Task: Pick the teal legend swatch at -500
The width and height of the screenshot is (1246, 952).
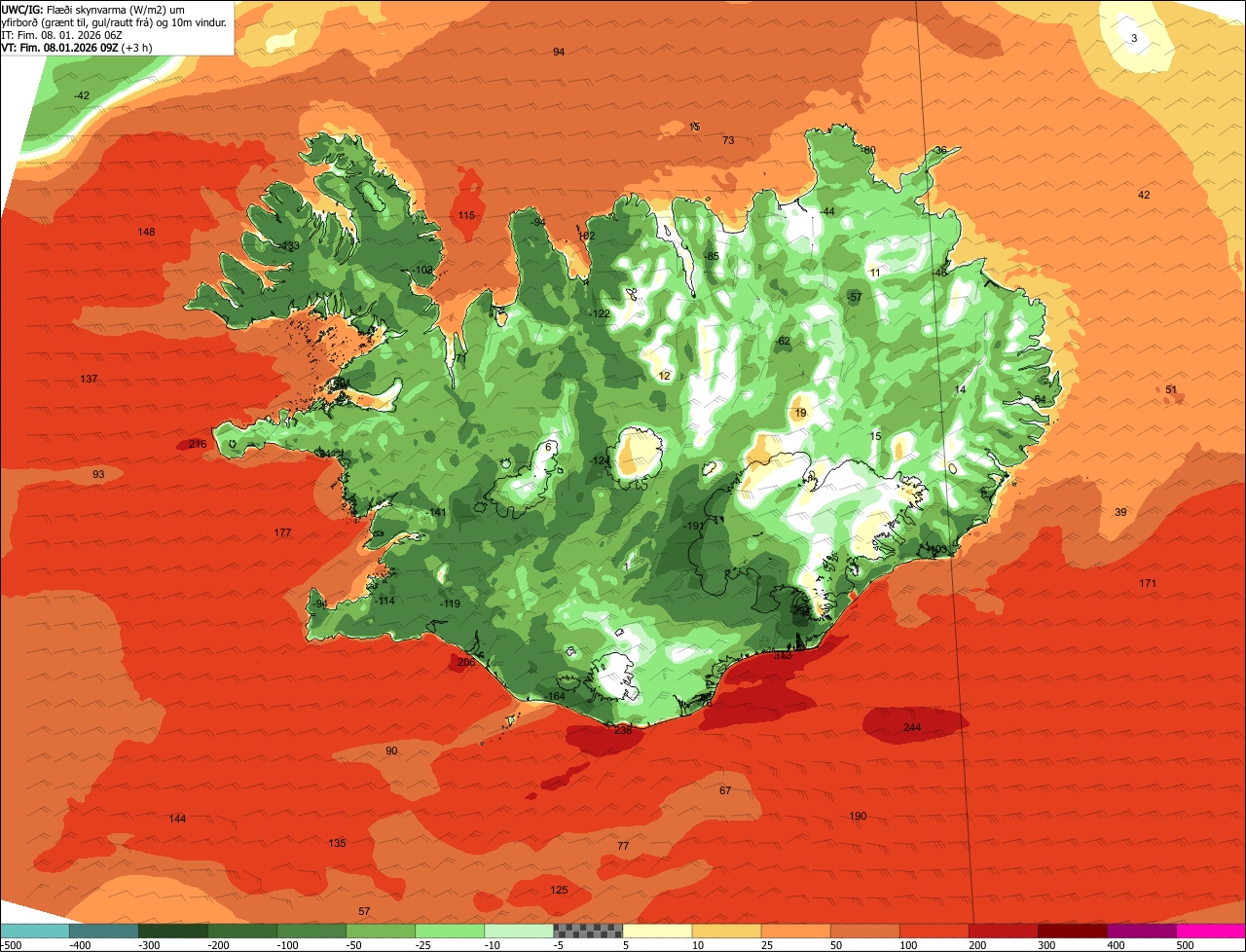Action: [34, 931]
